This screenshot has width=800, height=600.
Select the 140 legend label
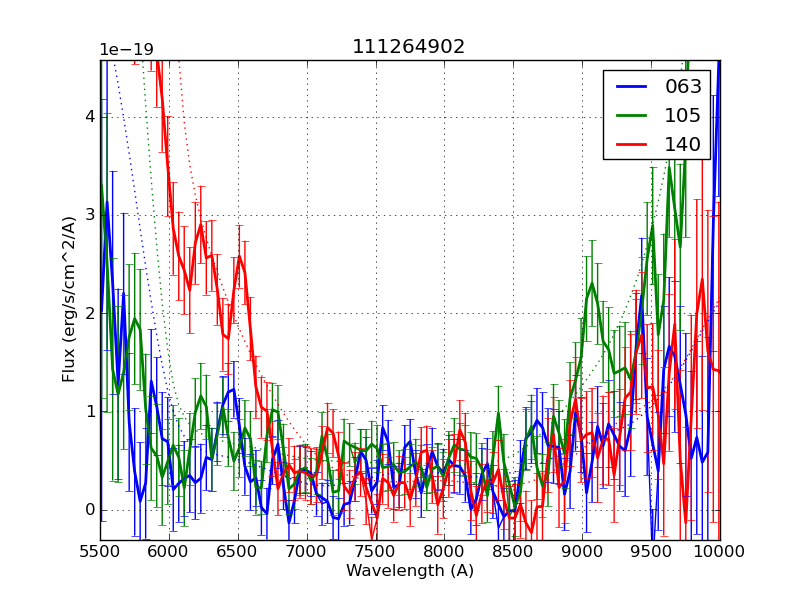pyautogui.click(x=683, y=145)
